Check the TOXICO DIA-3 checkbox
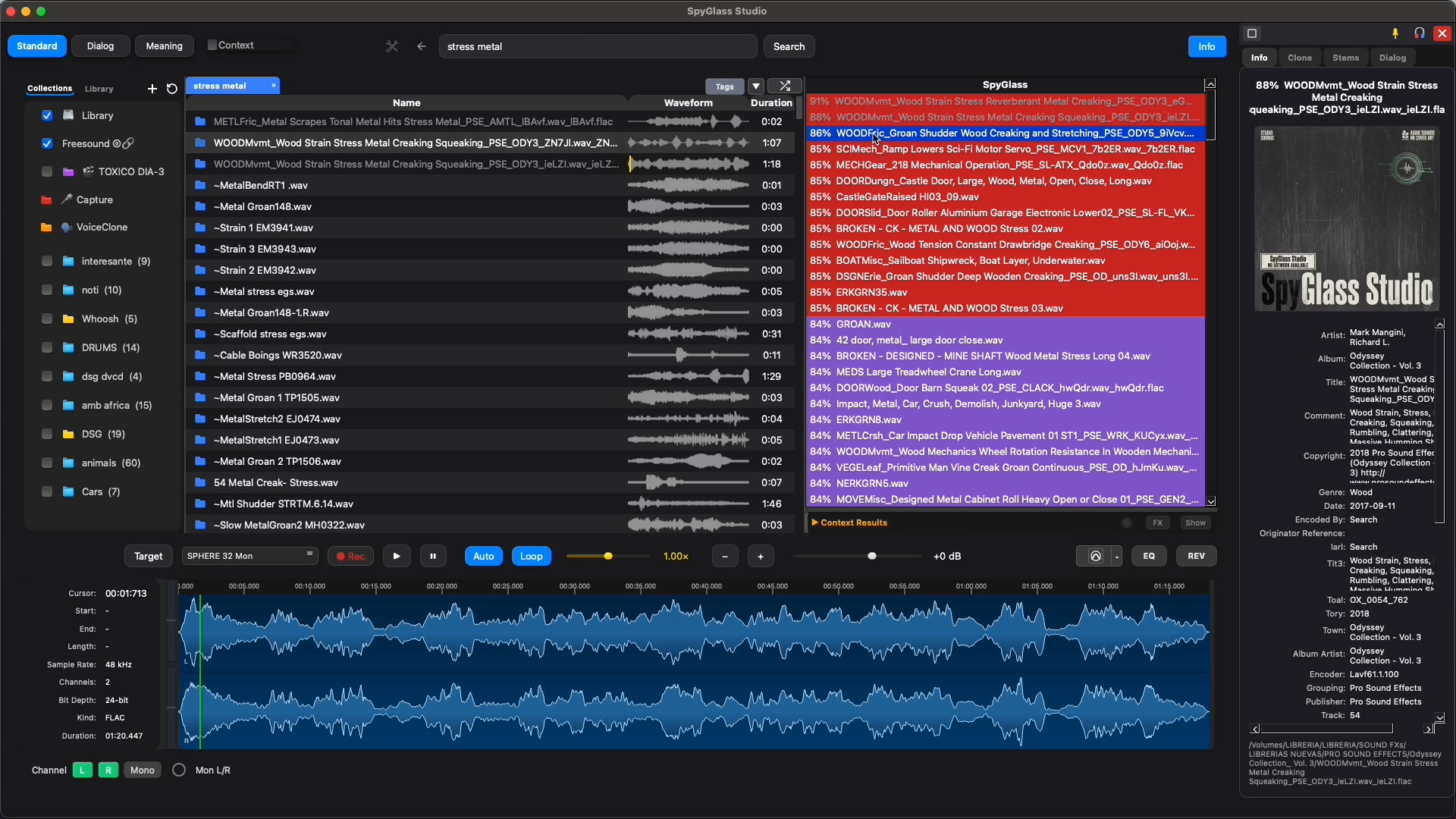Image resolution: width=1456 pixels, height=819 pixels. click(47, 171)
